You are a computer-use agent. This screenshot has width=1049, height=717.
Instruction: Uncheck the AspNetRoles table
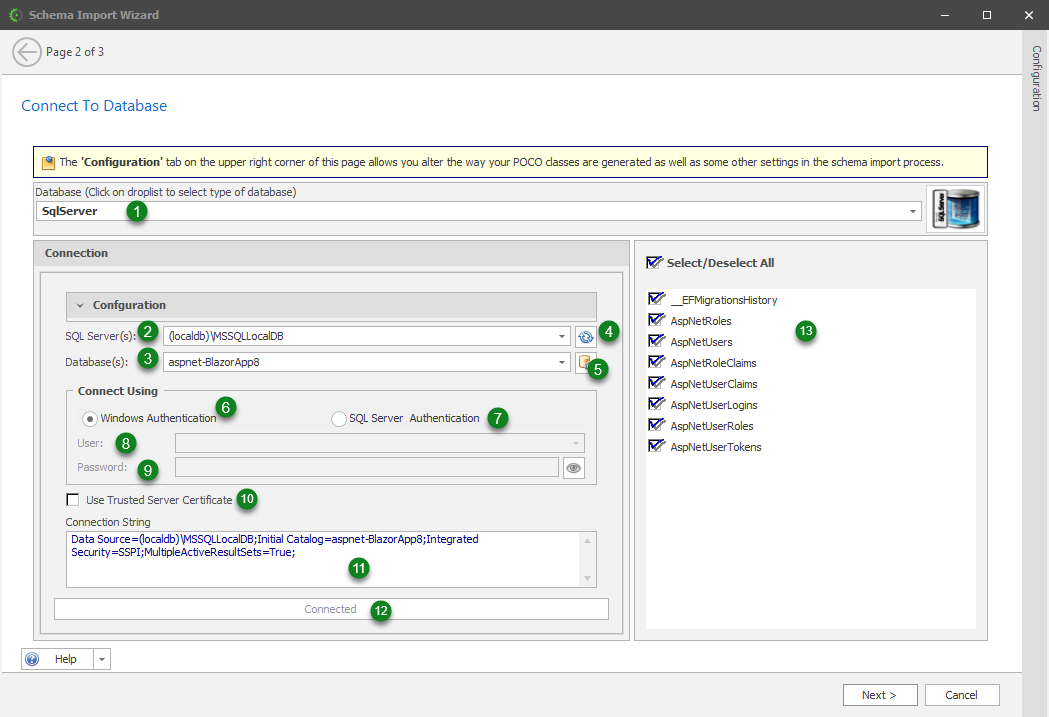pos(655,320)
